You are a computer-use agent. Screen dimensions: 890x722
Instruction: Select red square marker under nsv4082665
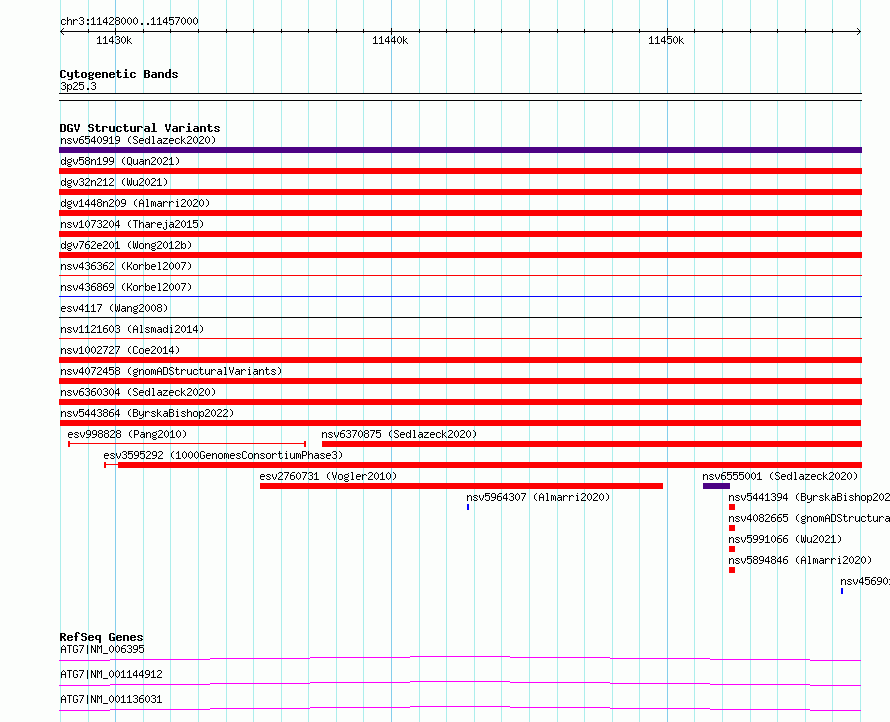[732, 528]
